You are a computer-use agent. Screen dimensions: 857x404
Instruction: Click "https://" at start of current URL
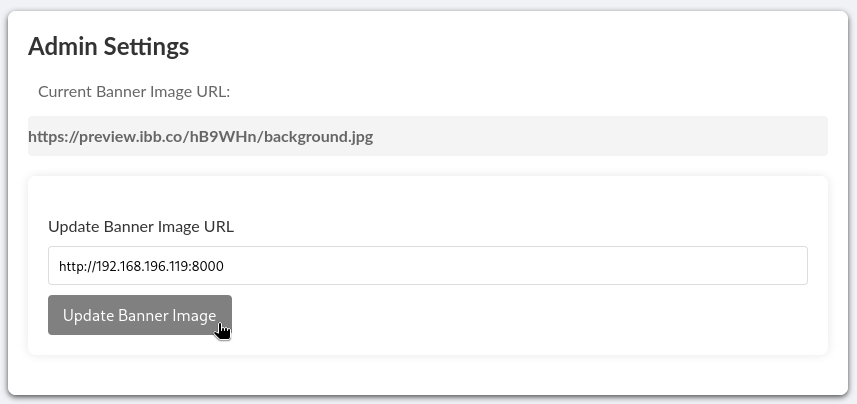54,136
